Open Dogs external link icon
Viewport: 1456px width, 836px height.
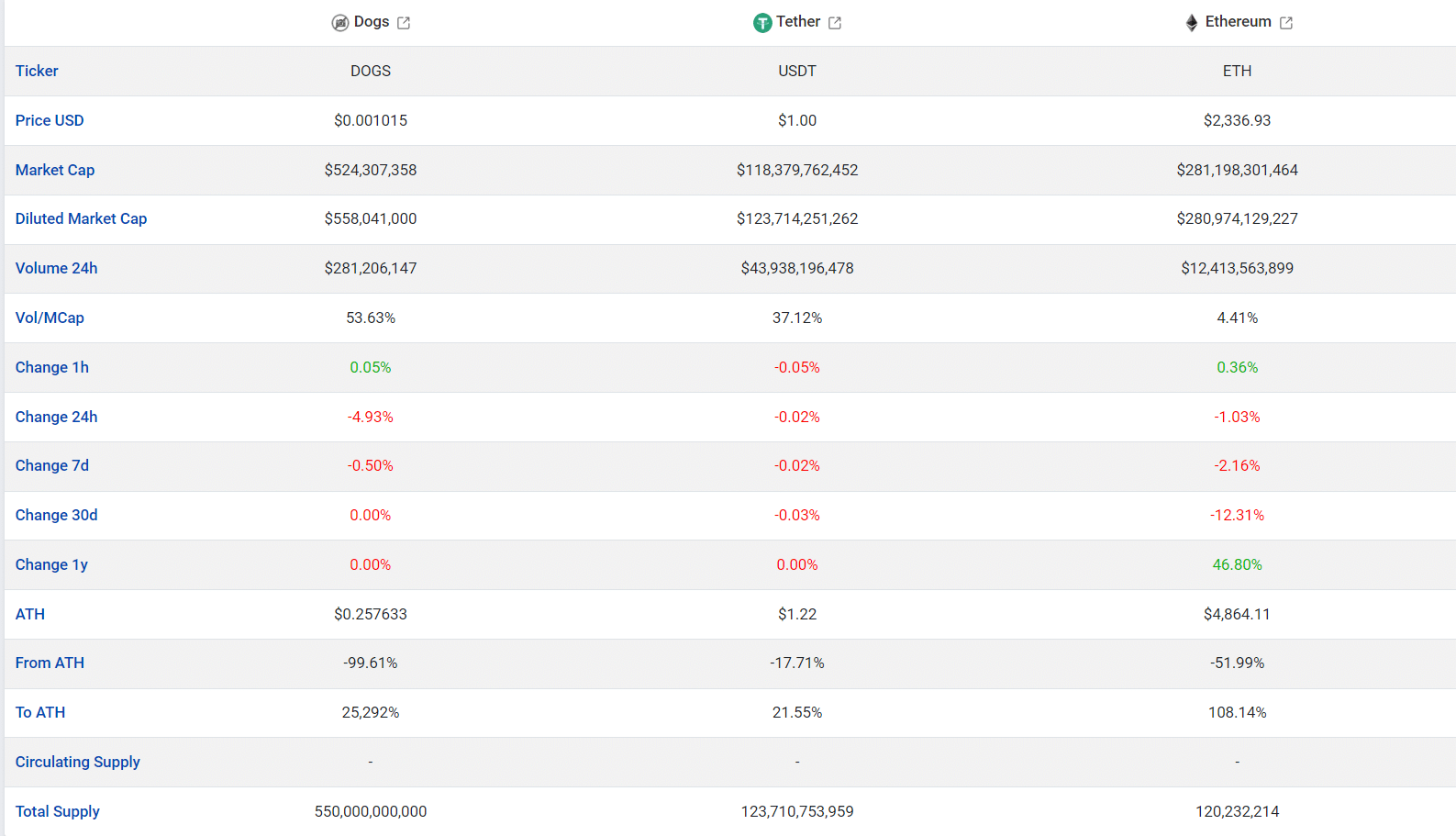click(404, 23)
